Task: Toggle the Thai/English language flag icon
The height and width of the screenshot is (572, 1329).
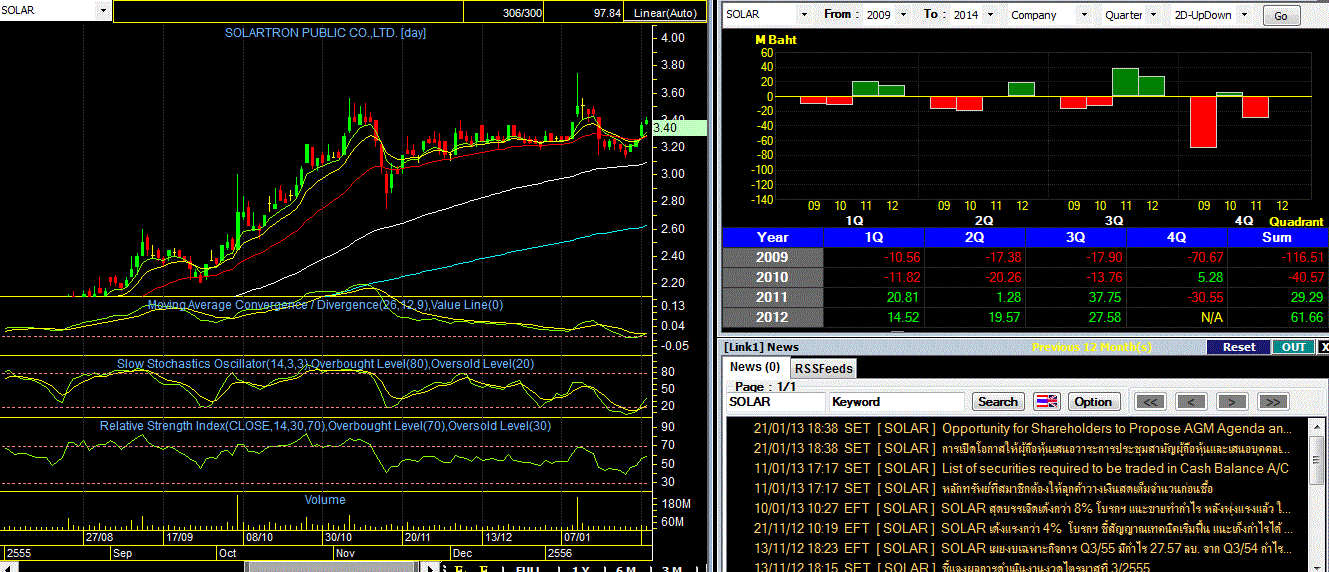Action: 1046,401
